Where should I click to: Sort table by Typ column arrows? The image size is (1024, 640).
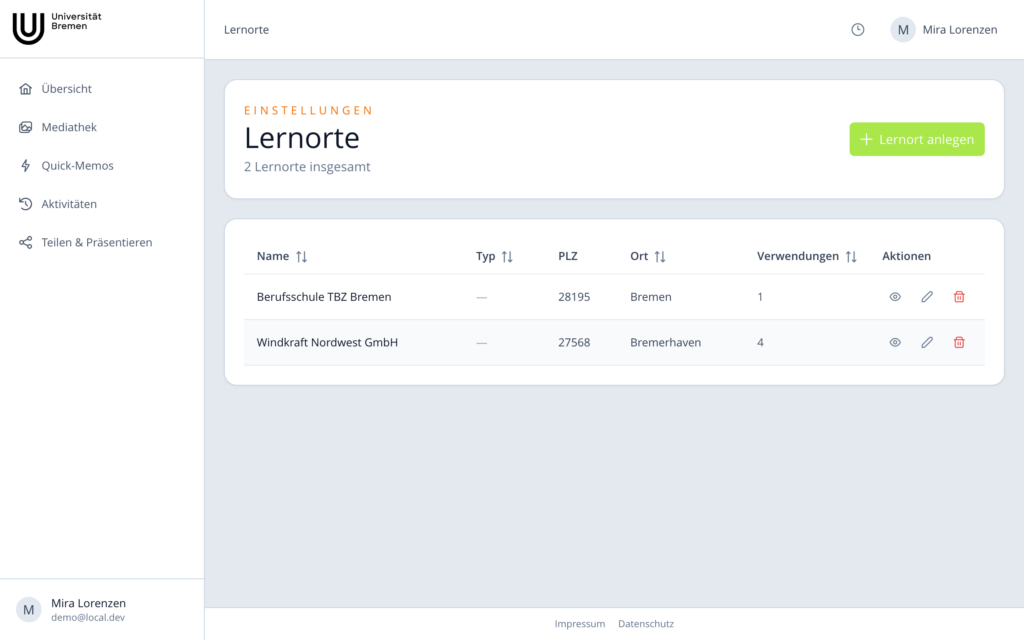click(x=507, y=257)
